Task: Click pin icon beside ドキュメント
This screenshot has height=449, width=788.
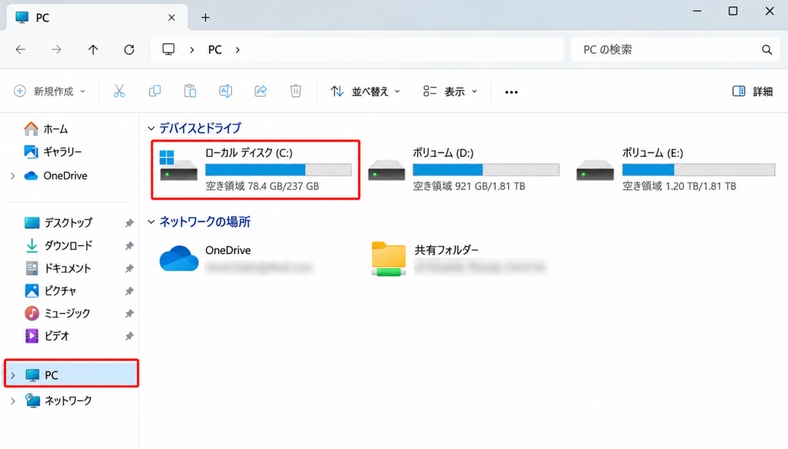Action: [x=129, y=268]
